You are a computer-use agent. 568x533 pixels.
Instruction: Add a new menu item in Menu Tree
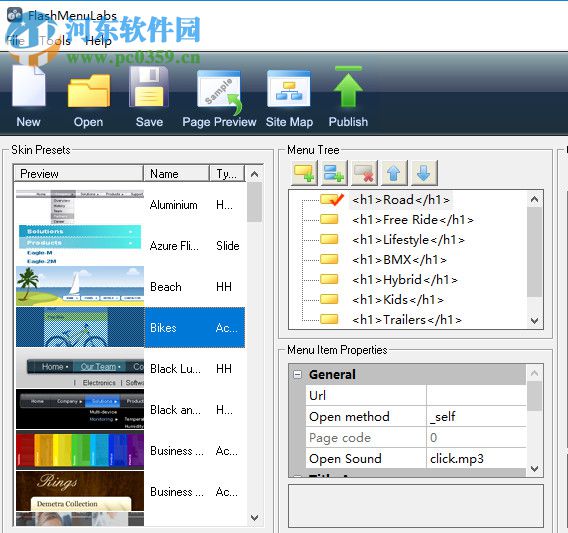click(x=304, y=173)
